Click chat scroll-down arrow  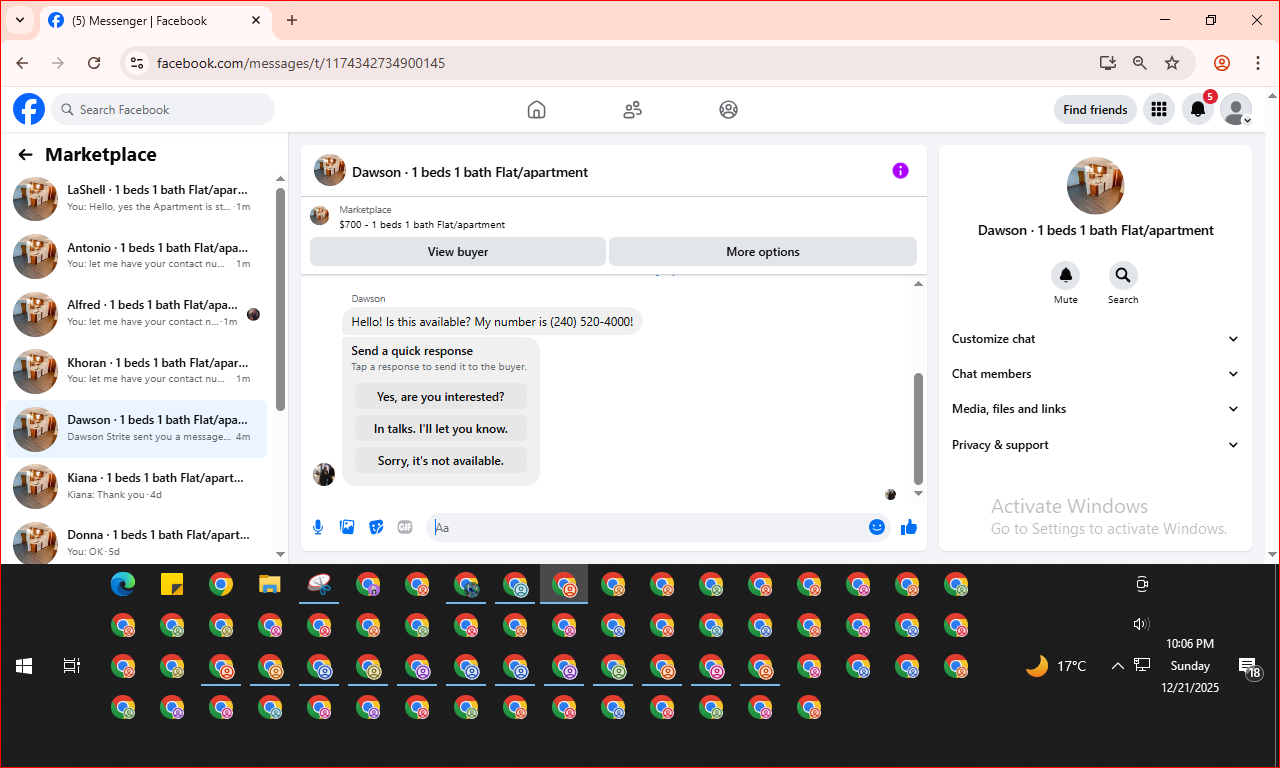(x=919, y=494)
